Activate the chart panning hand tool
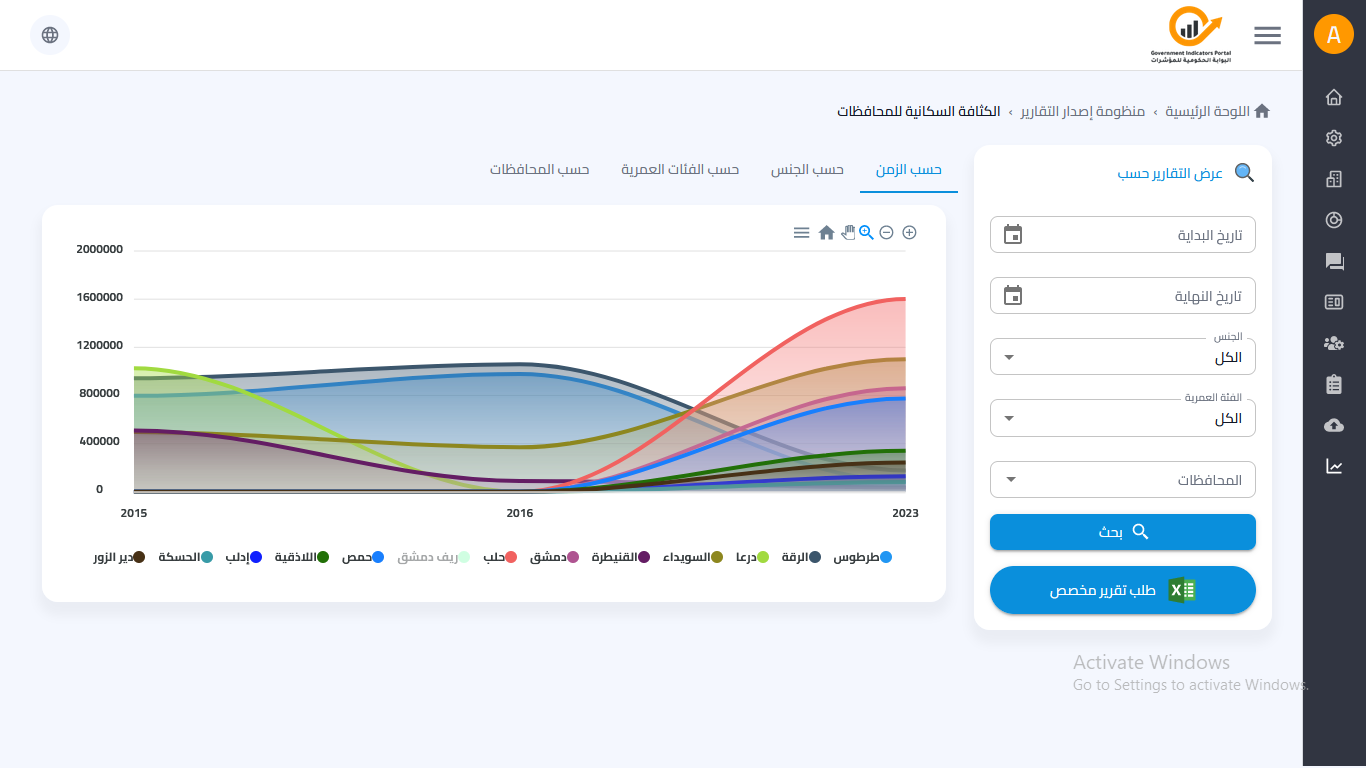Image resolution: width=1366 pixels, height=768 pixels. tap(848, 232)
